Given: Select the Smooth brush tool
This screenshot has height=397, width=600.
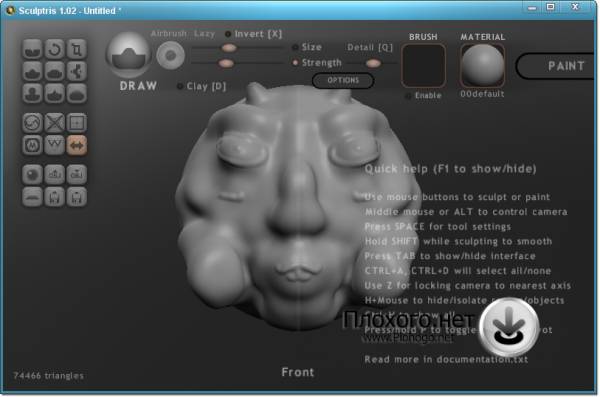Looking at the screenshot, I should [x=77, y=93].
